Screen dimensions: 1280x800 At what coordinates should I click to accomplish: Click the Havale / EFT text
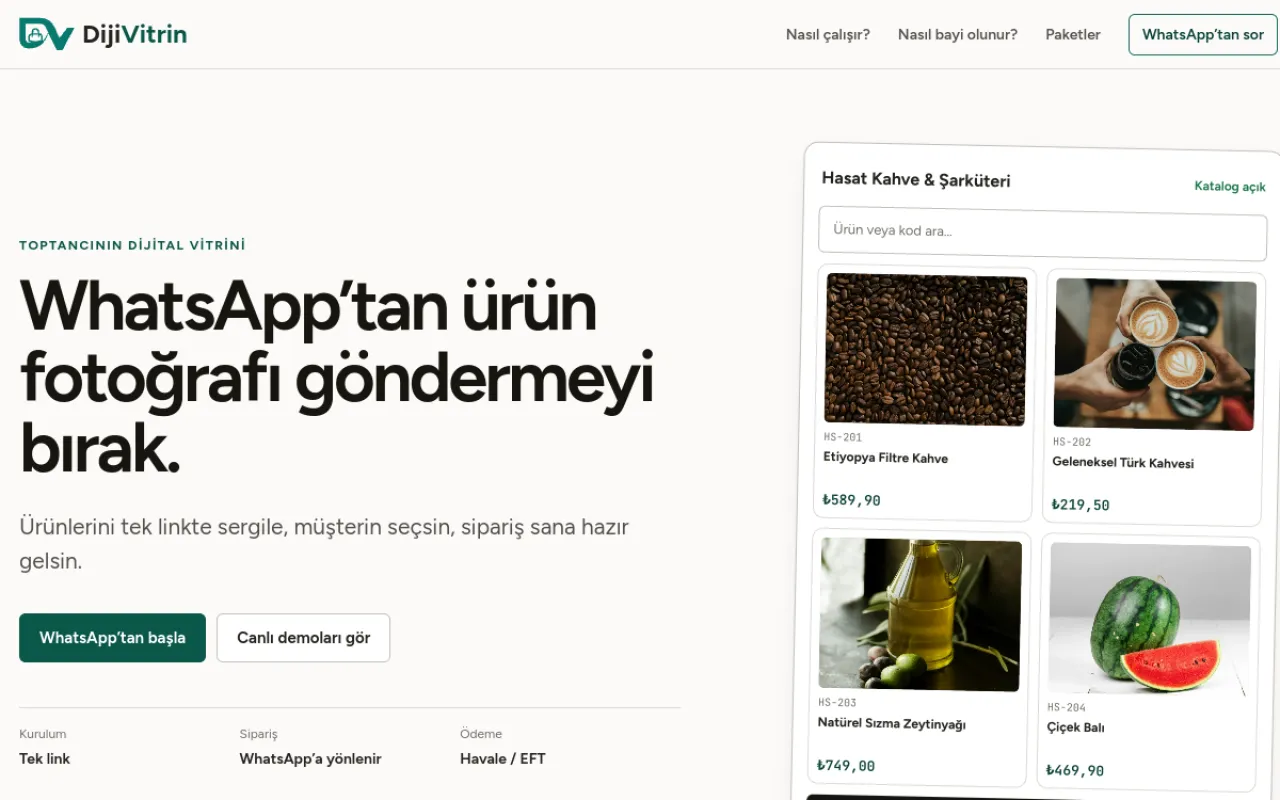[503, 759]
